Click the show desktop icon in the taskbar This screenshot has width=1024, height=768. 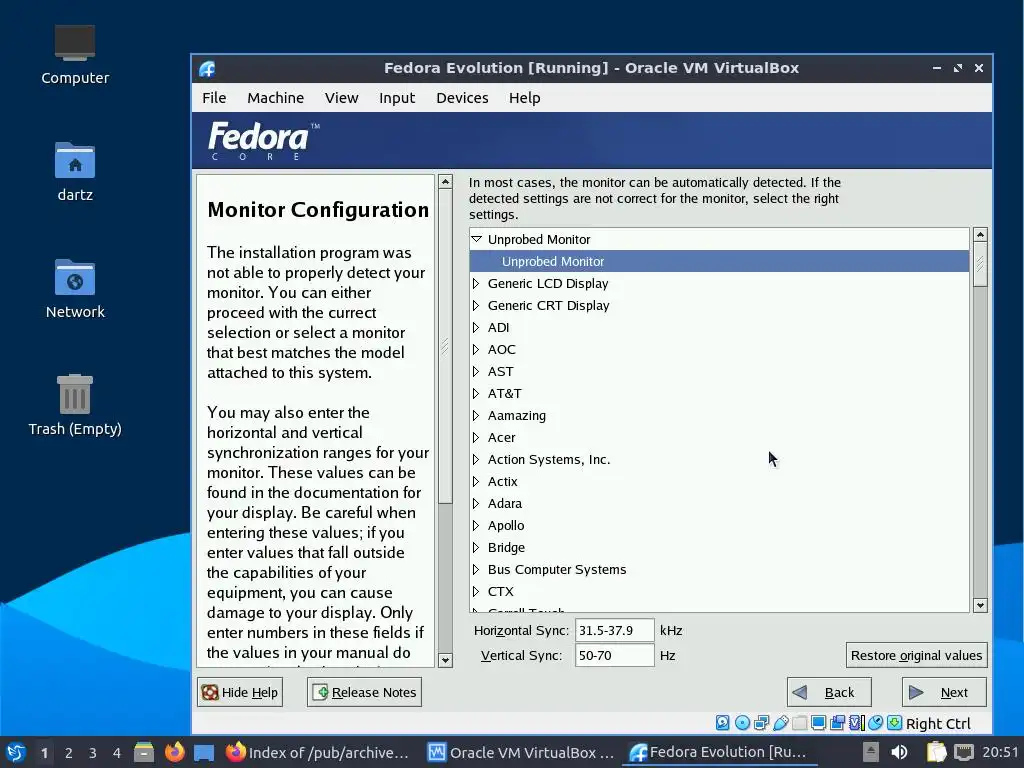pos(204,752)
